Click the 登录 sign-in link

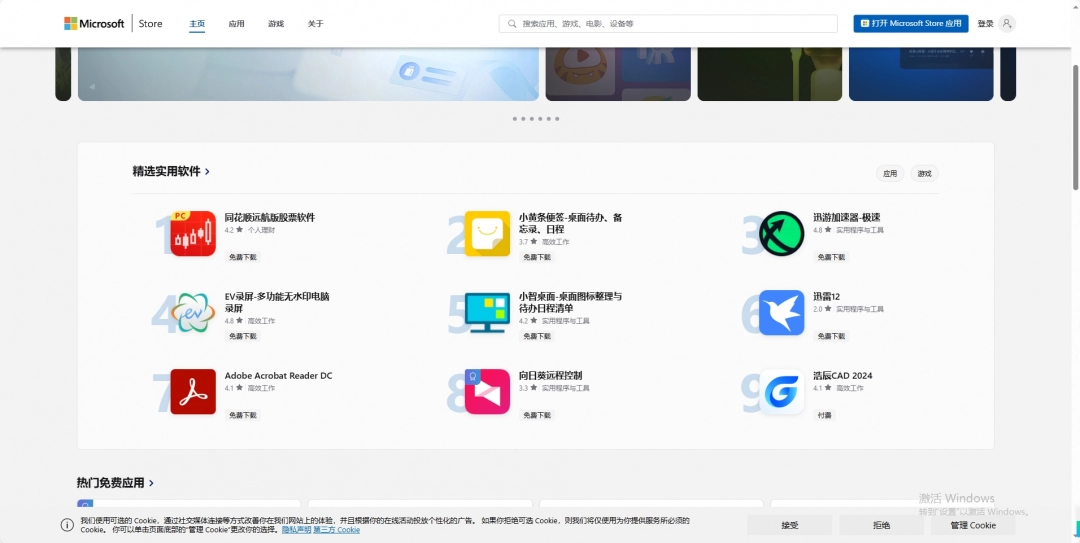point(985,23)
